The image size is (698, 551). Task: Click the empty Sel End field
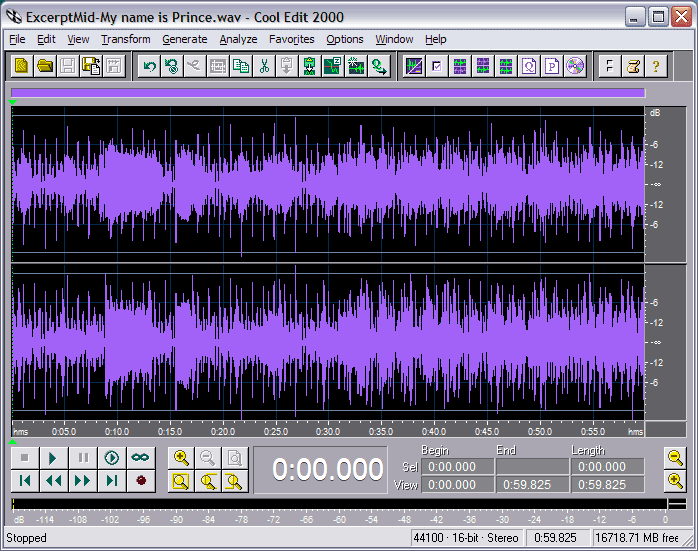[532, 467]
